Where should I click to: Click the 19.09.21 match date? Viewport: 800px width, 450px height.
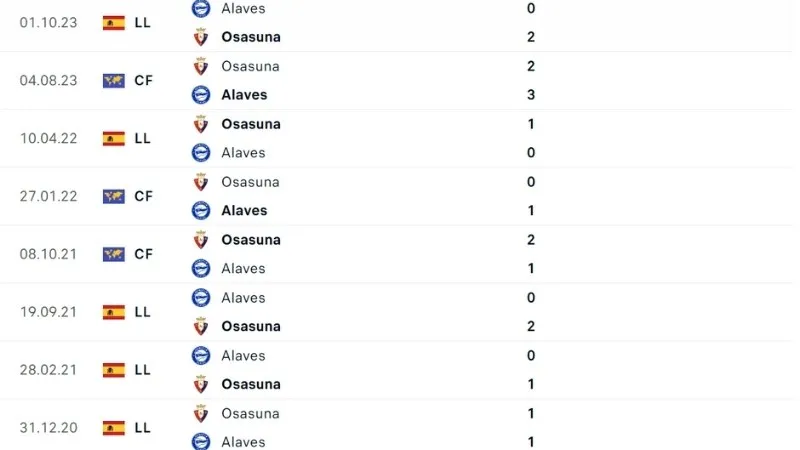coord(44,312)
